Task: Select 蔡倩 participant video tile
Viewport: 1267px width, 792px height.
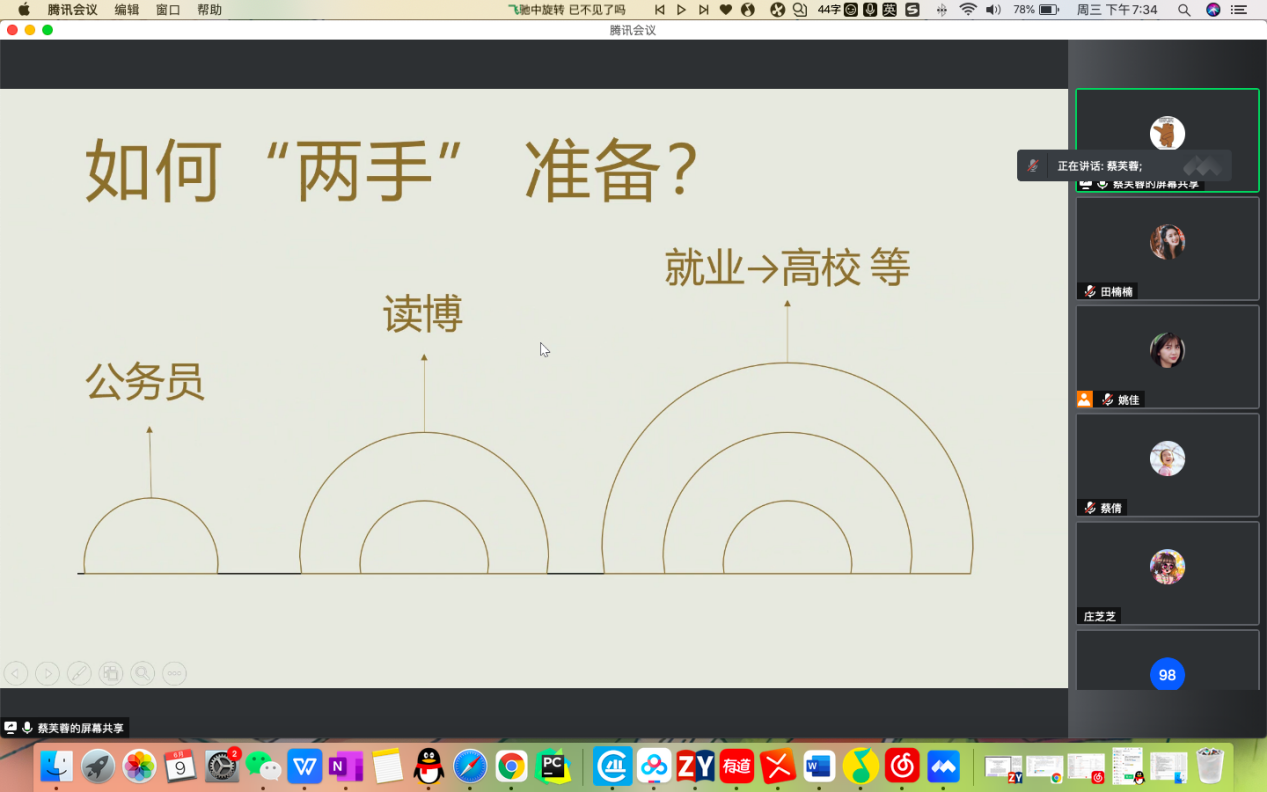Action: 1167,464
